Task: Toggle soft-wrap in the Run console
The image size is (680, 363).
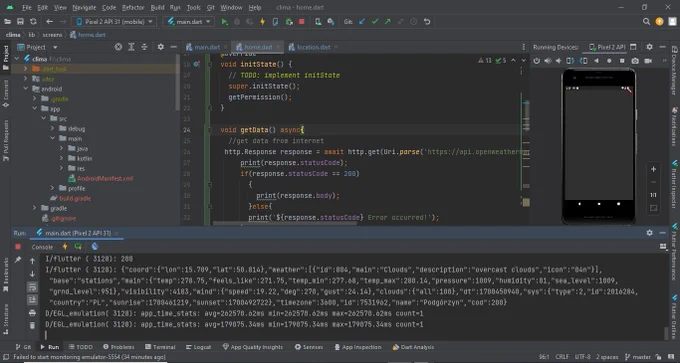Action: [x=33, y=287]
